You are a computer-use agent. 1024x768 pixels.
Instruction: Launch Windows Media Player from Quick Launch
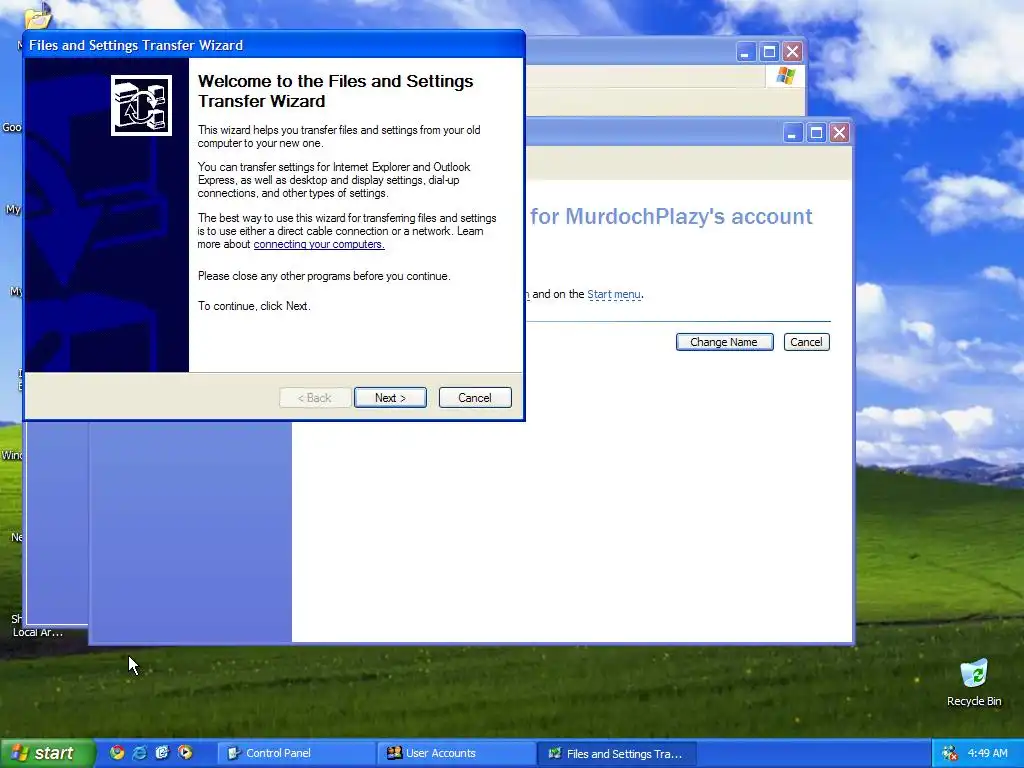point(185,753)
